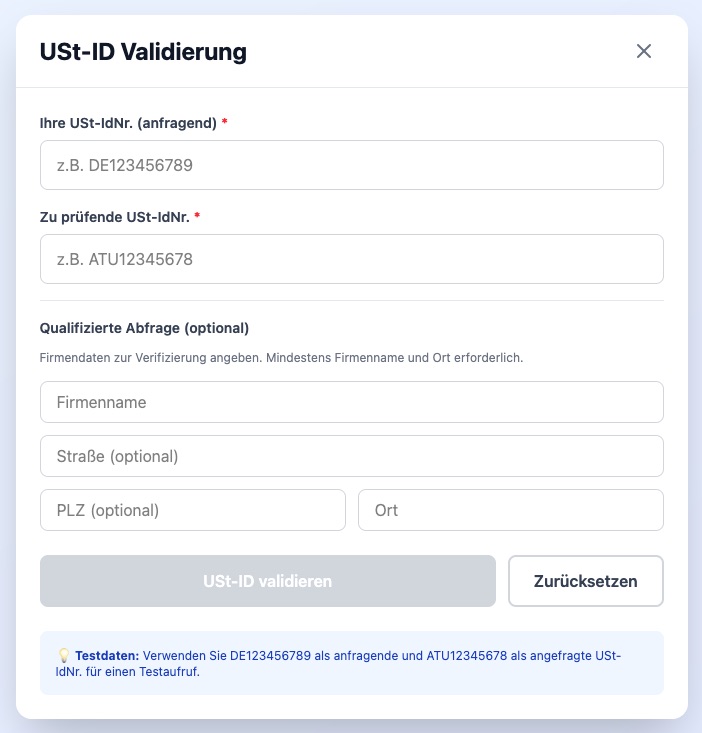Click the Ihre USt-IdNr. (anfragend) label
Image resolution: width=702 pixels, height=733 pixels.
pos(128,123)
